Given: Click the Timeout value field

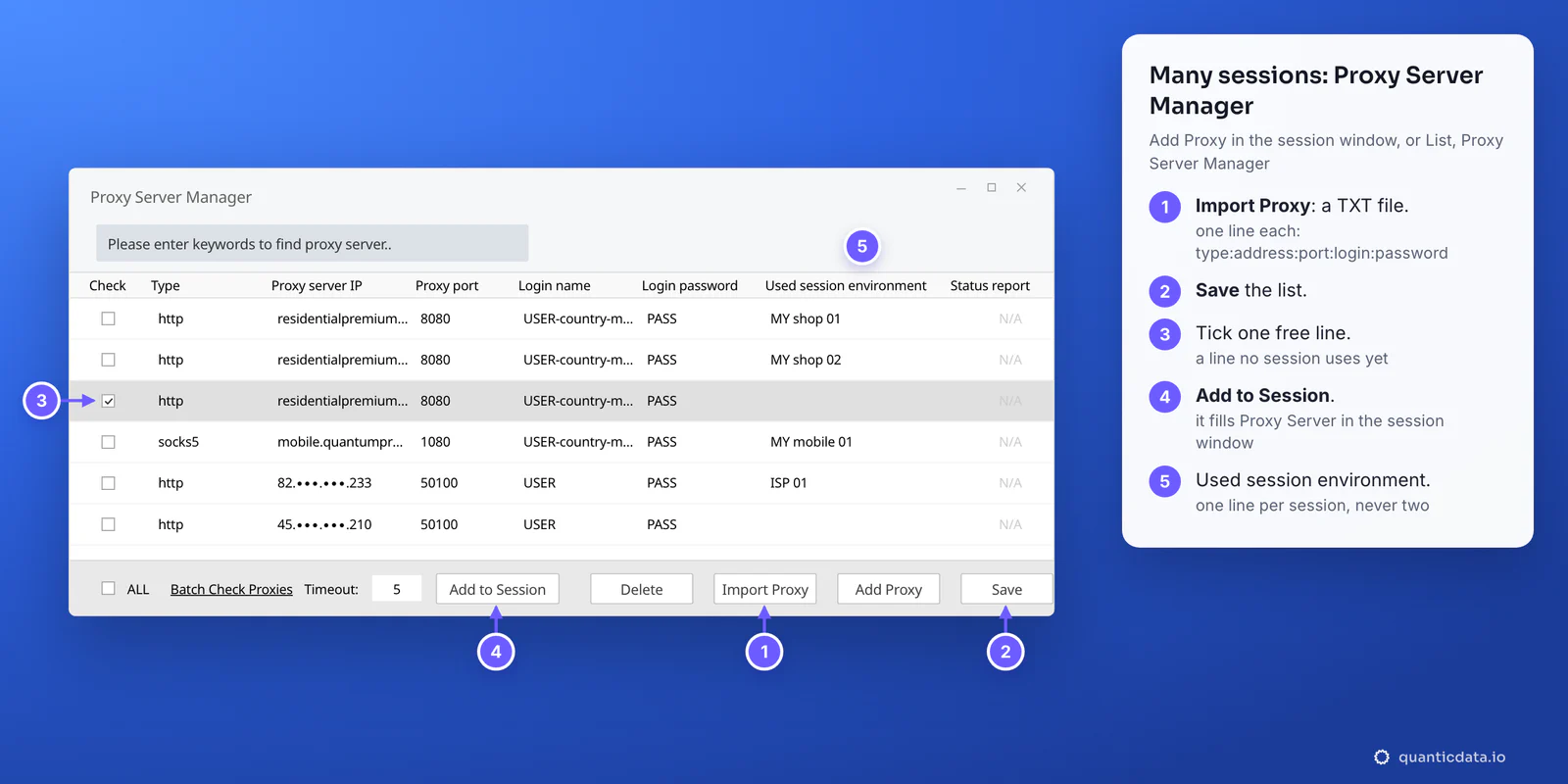Looking at the screenshot, I should click(397, 589).
